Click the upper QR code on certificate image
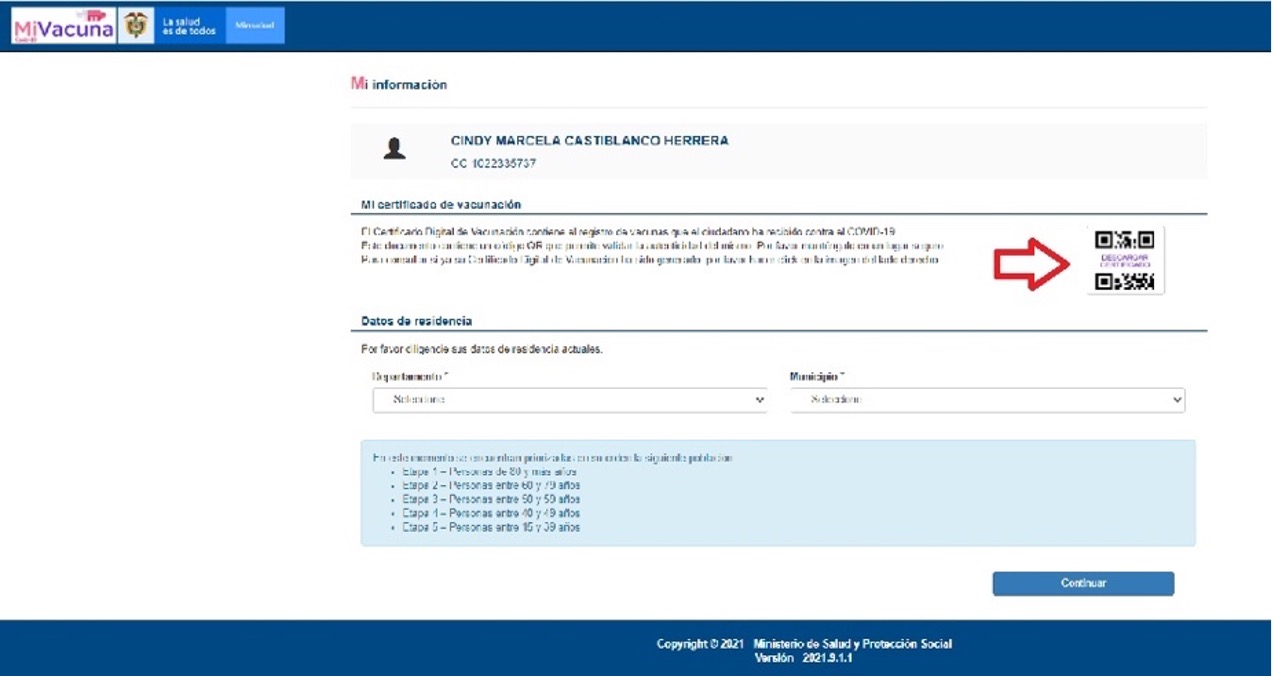Screen dimensions: 1274x681 click(x=1125, y=240)
